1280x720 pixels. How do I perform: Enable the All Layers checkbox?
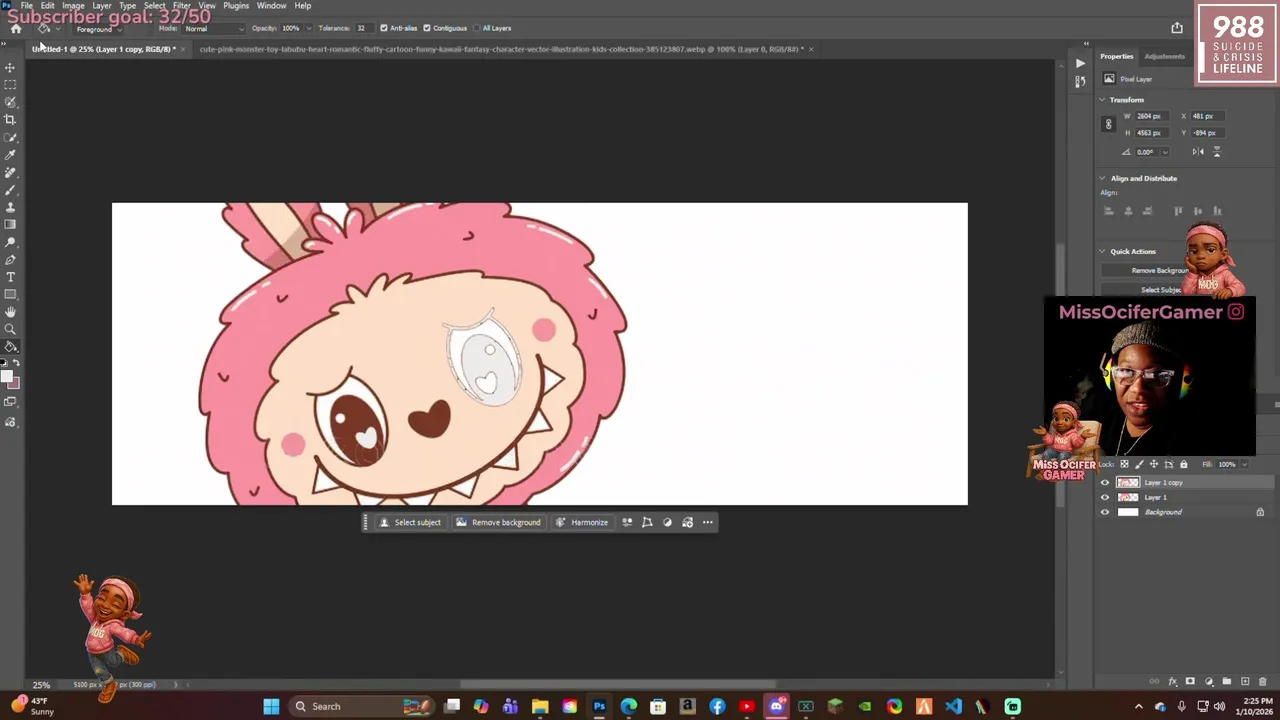[x=475, y=28]
